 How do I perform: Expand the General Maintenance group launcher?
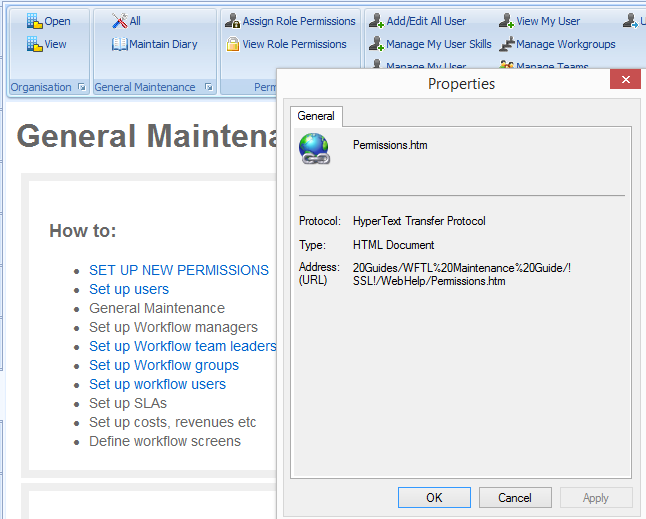(x=209, y=88)
